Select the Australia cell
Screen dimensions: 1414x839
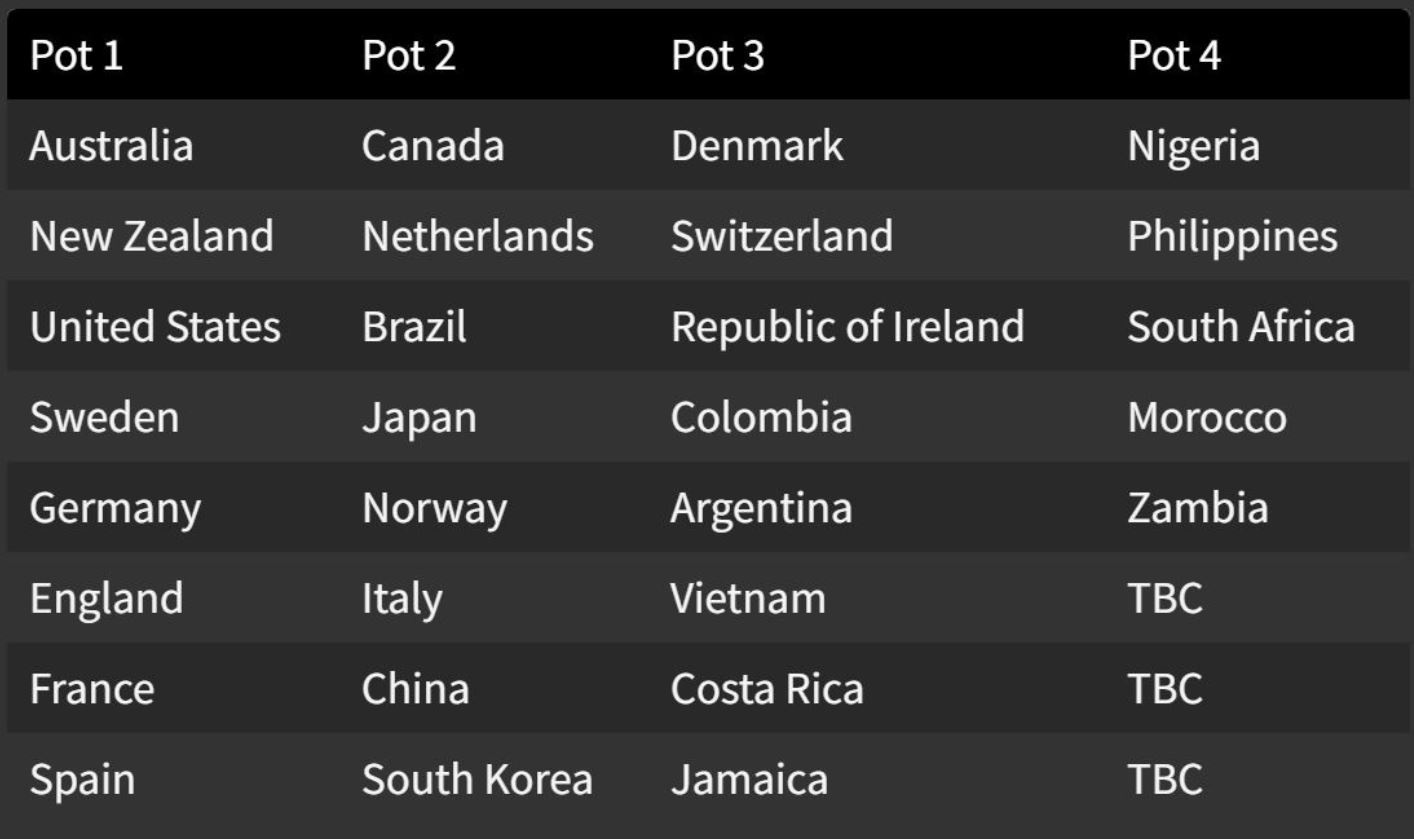111,146
